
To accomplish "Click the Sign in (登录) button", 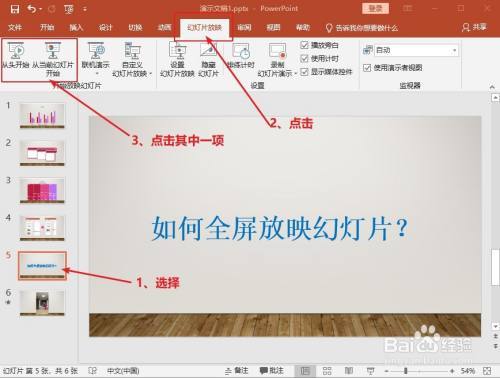I will (x=375, y=9).
